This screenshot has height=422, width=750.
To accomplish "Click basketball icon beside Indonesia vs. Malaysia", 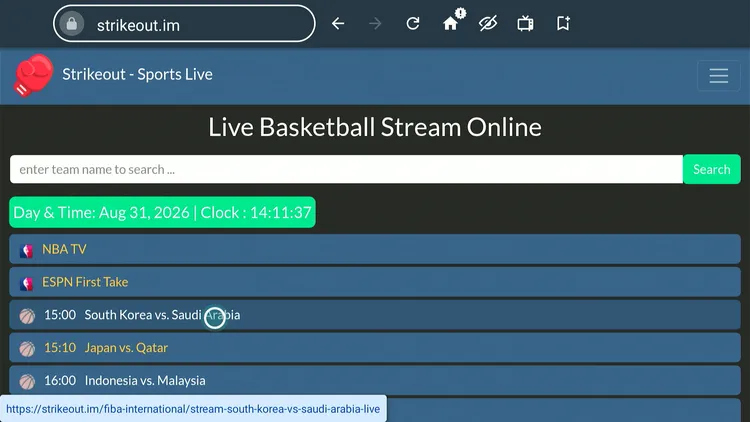I will [27, 382].
